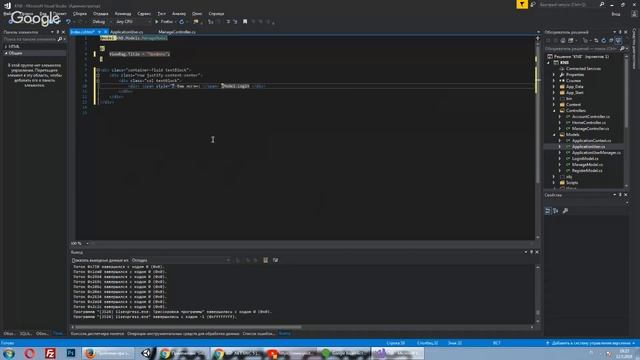Open the Debug configuration dropdown

pyautogui.click(x=102, y=22)
